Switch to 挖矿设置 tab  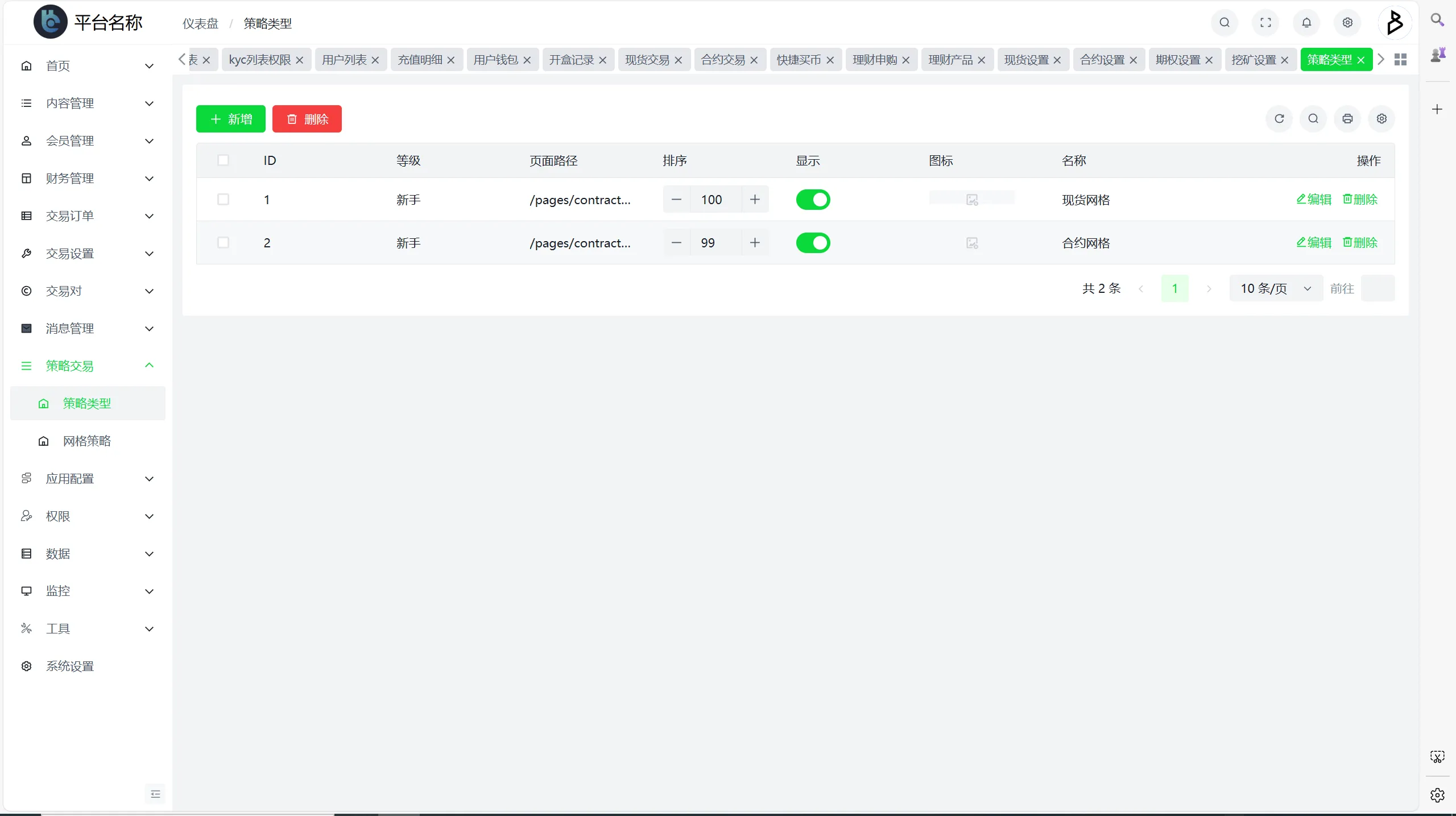[1254, 60]
